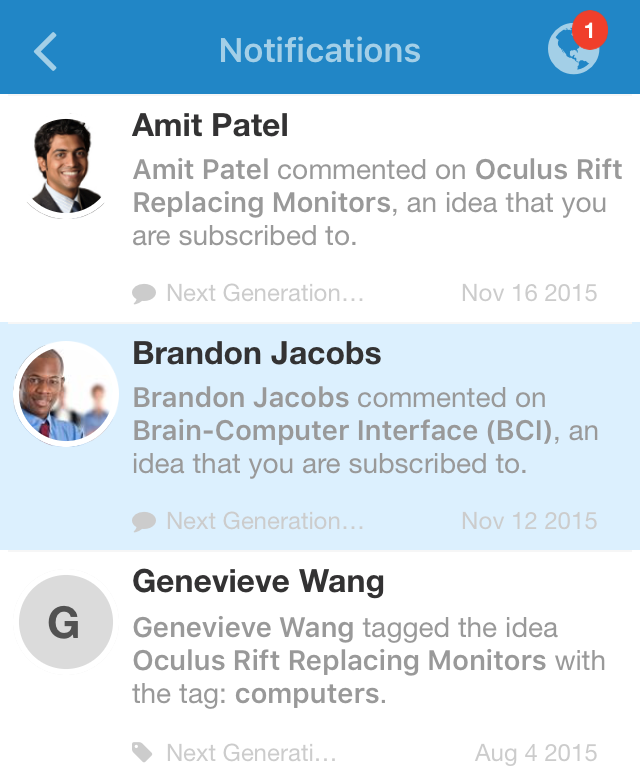
Task: Select the Nov 12 2015 date in highlighted notification
Action: (x=529, y=521)
